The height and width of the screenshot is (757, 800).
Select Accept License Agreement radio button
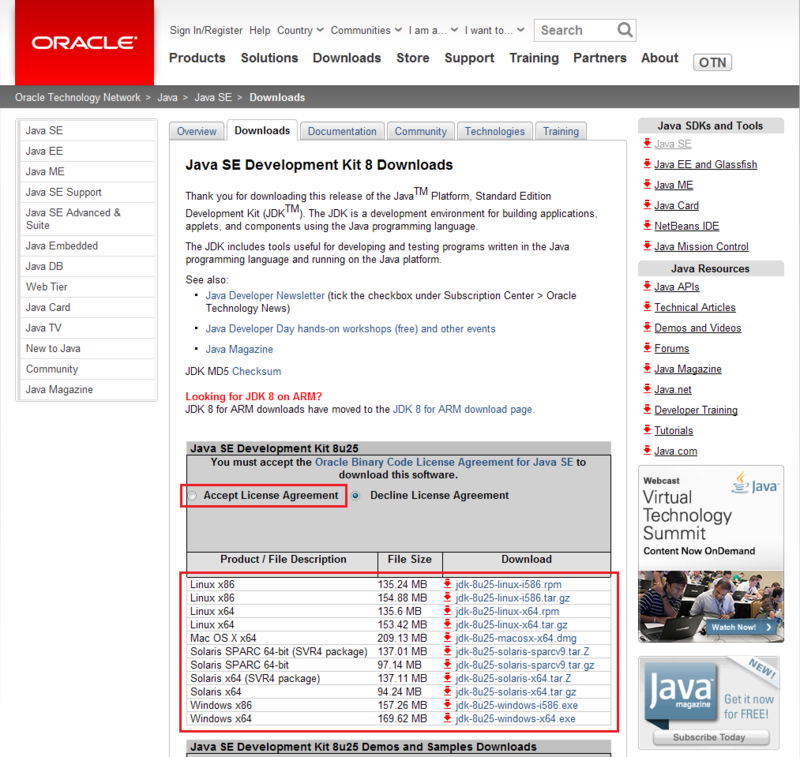(x=192, y=496)
